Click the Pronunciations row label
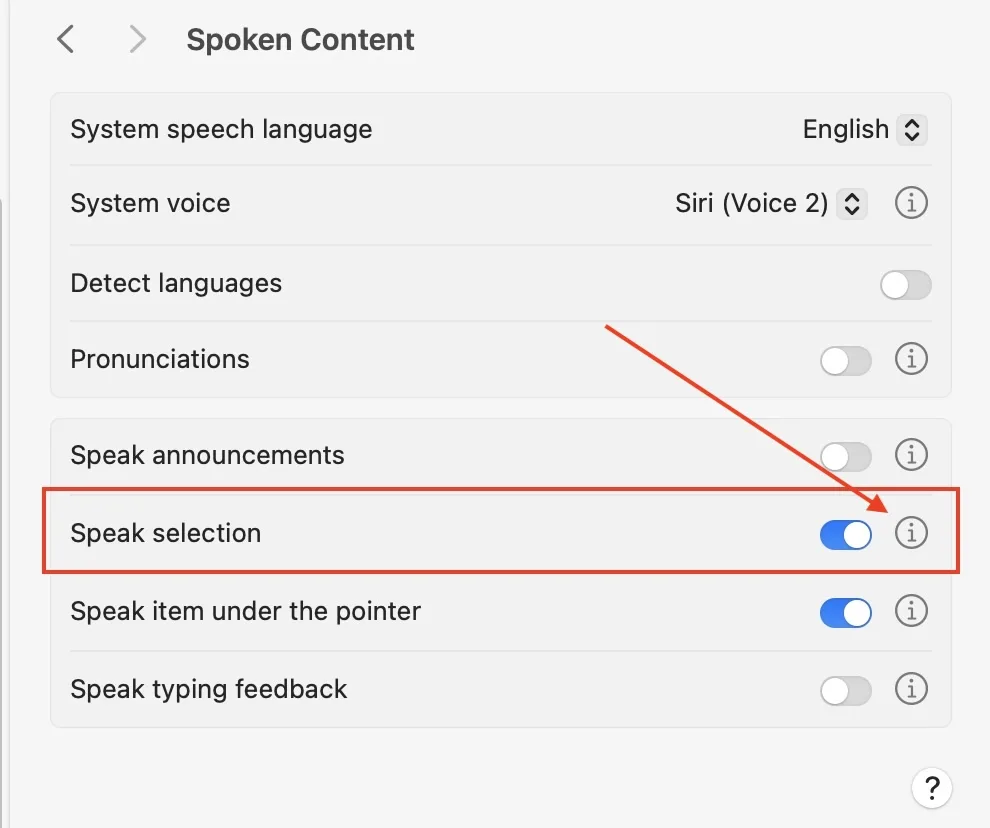Image resolution: width=990 pixels, height=828 pixels. (x=159, y=359)
